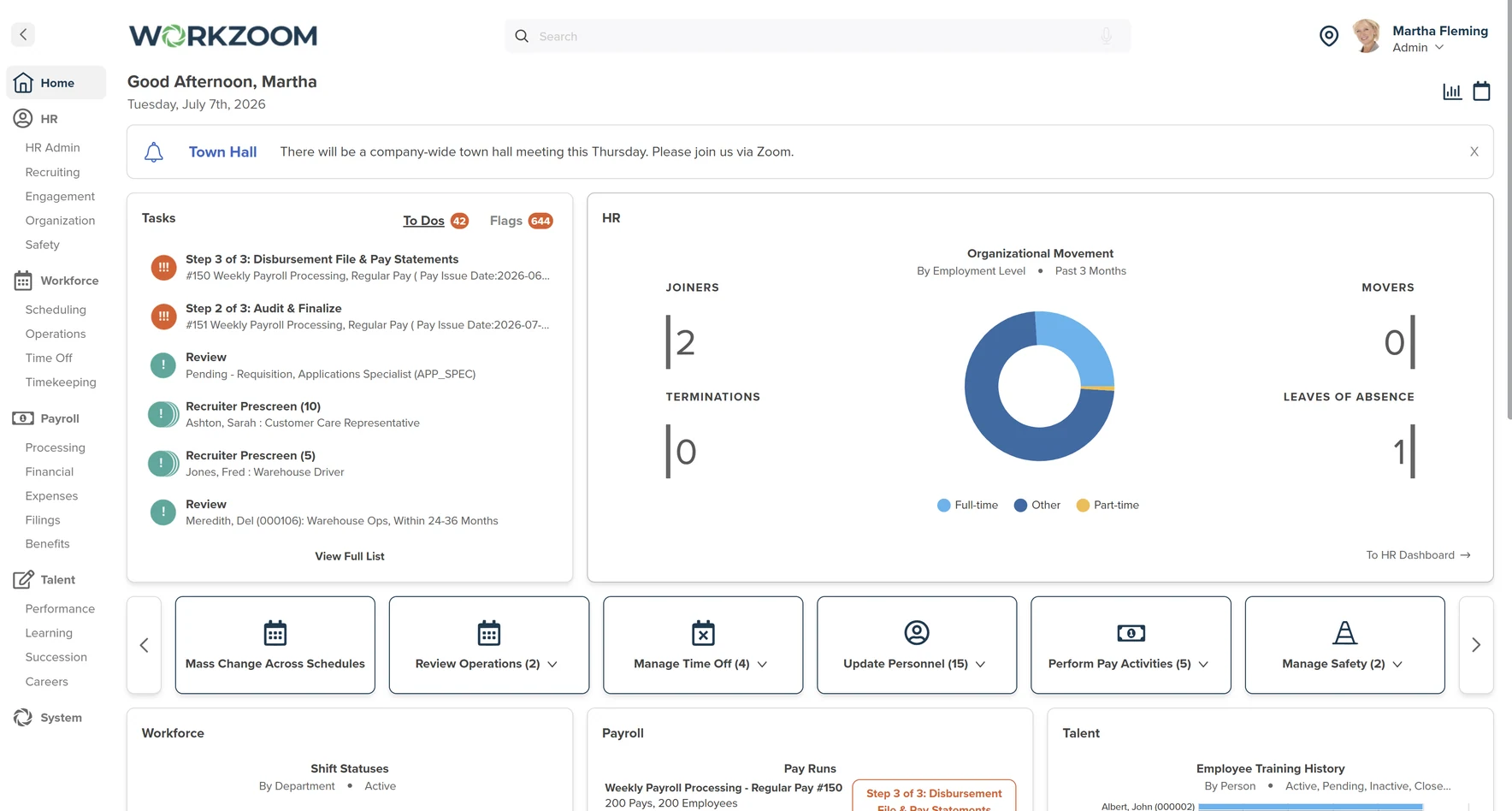Click red alert icon for Step 3 of 3 task

coord(163,268)
